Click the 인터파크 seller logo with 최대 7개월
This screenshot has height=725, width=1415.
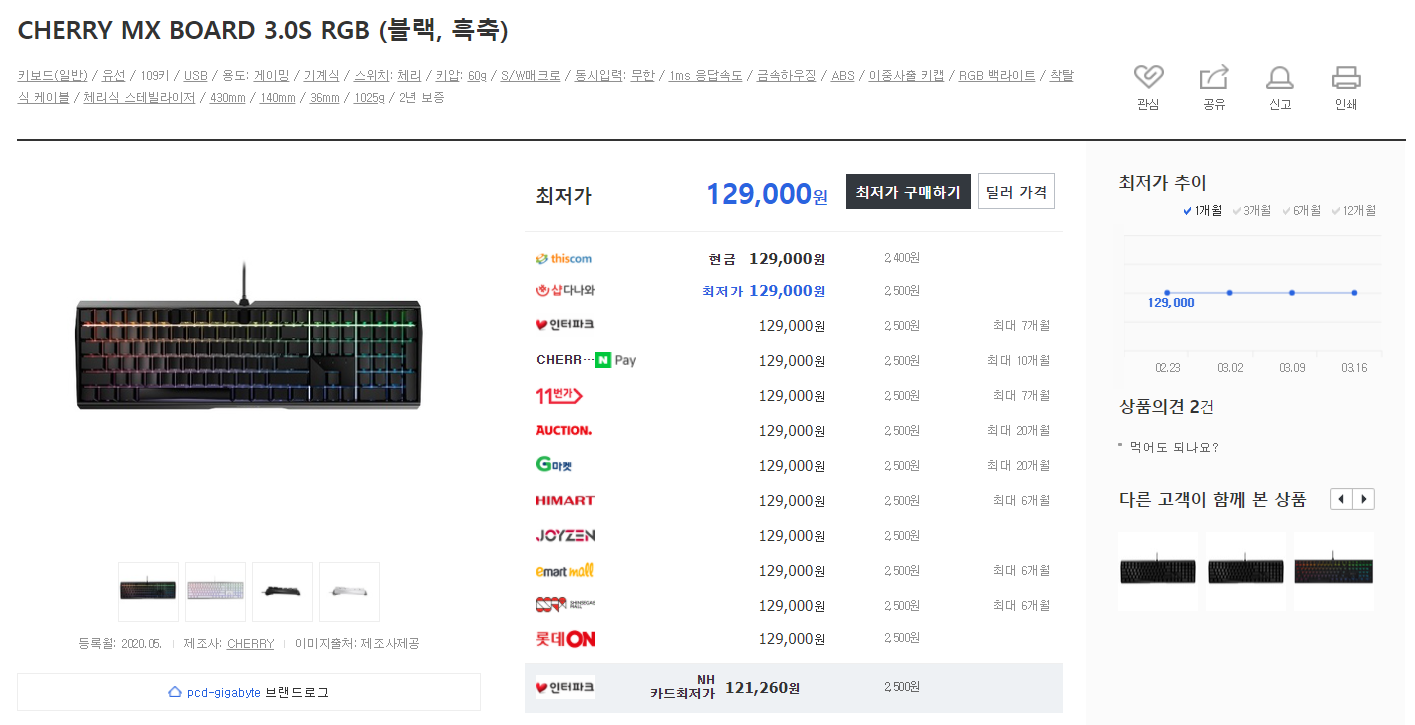[x=565, y=325]
